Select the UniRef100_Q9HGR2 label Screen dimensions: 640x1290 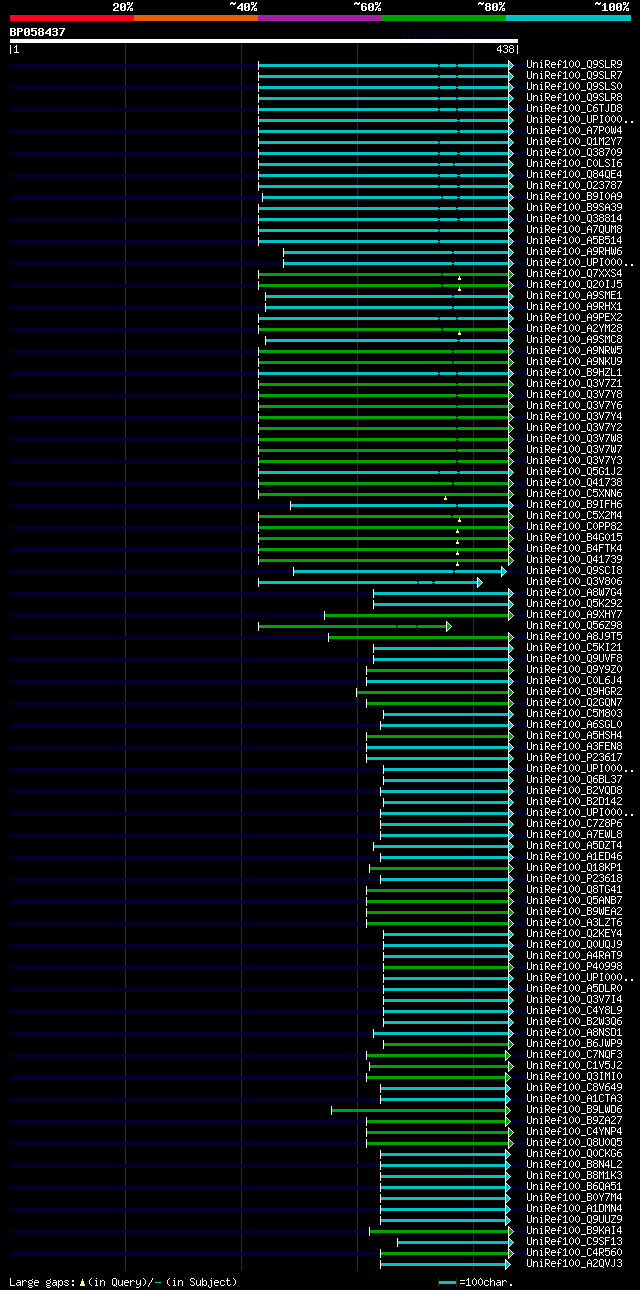coord(575,692)
